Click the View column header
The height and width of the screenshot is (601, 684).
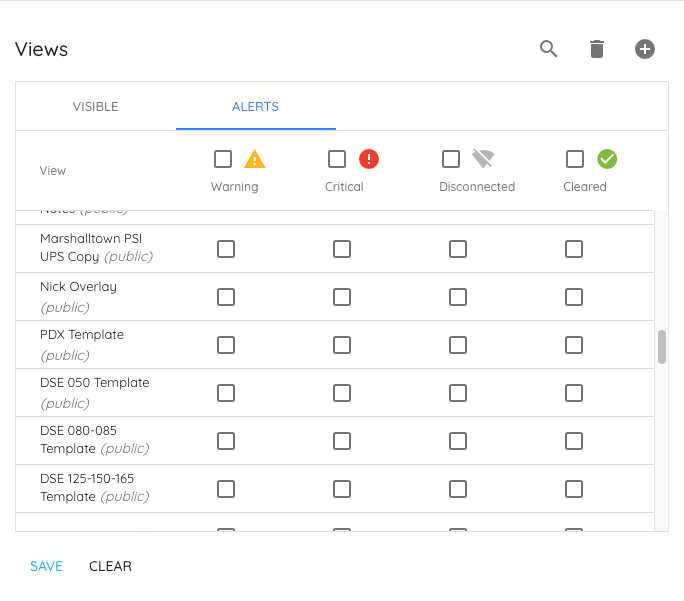[x=53, y=171]
